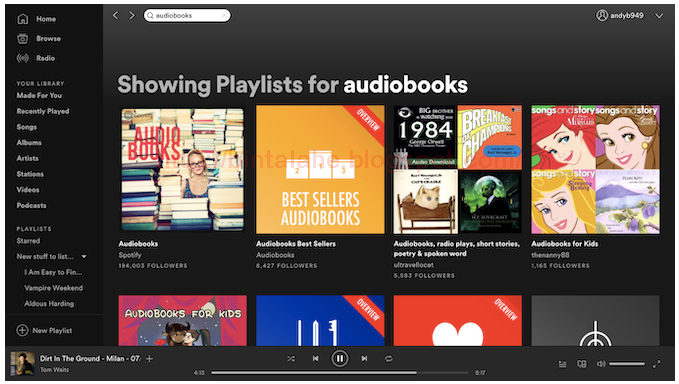The width and height of the screenshot is (679, 384).
Task: Open Songs in library
Action: [26, 127]
